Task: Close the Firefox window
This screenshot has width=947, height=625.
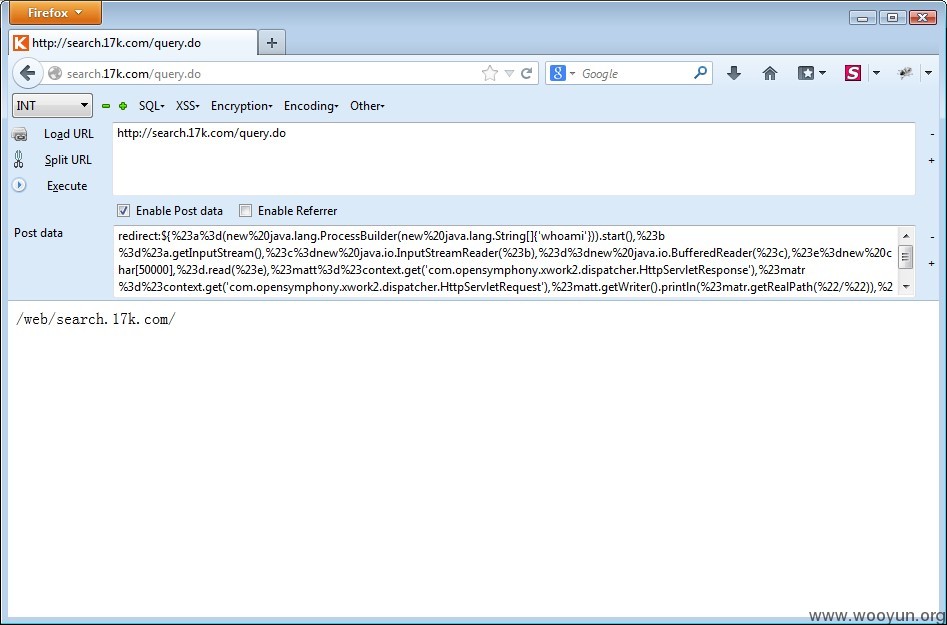Action: (x=922, y=18)
